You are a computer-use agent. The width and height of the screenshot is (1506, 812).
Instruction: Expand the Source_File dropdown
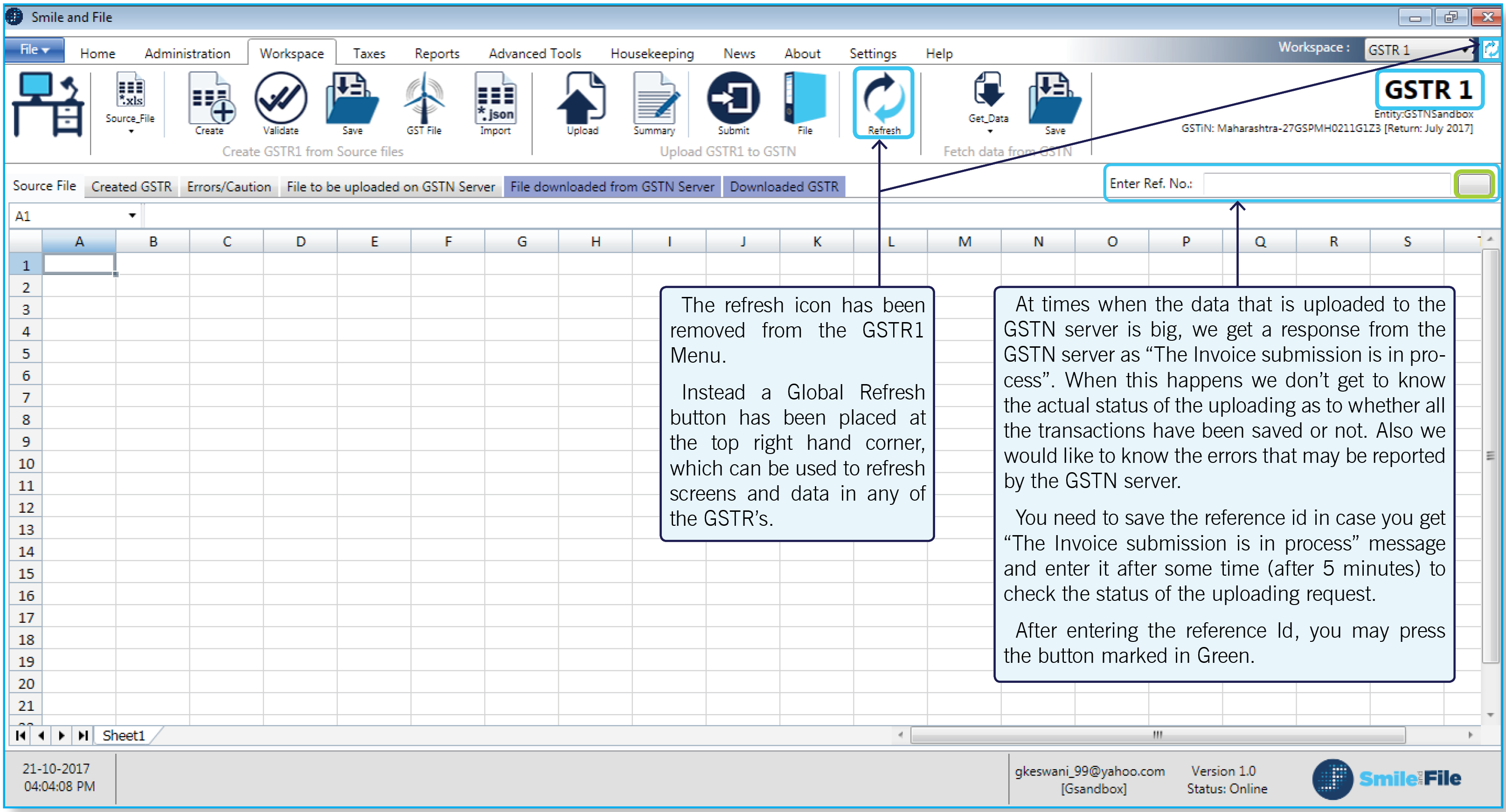click(x=131, y=131)
